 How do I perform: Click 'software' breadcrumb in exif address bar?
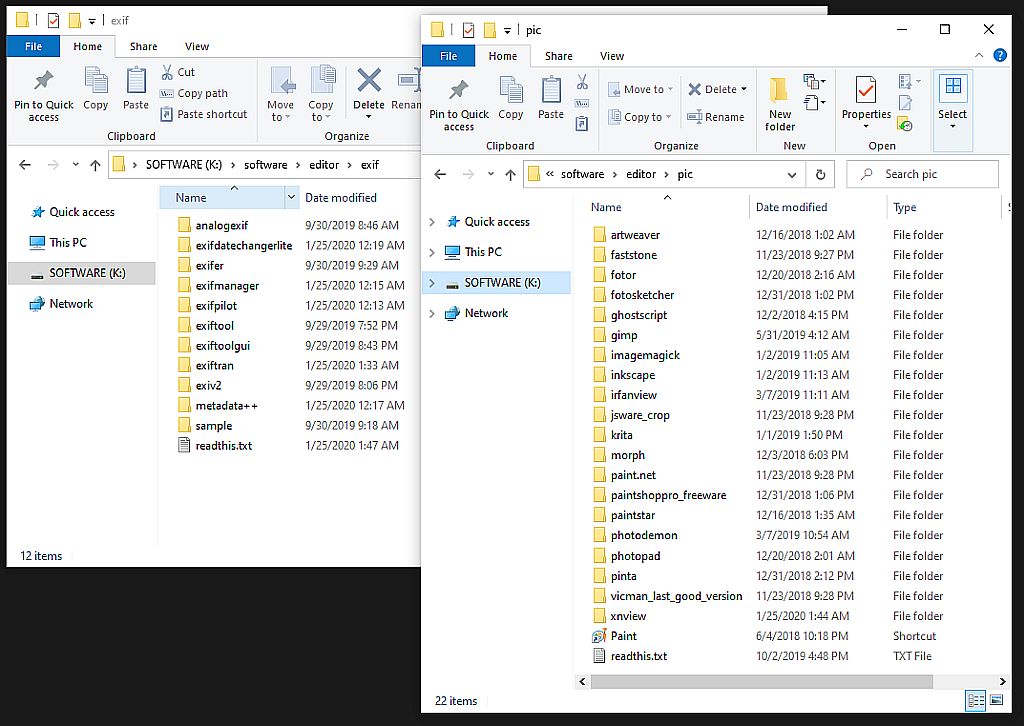coord(266,165)
